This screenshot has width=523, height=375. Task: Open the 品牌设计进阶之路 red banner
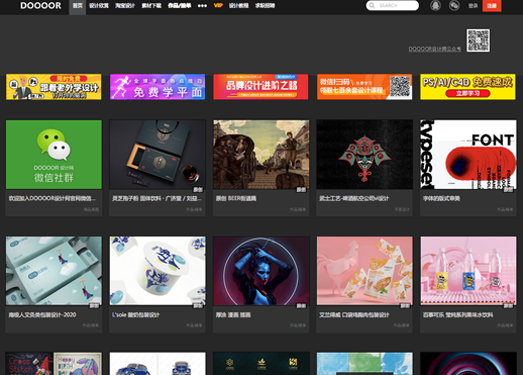point(261,87)
